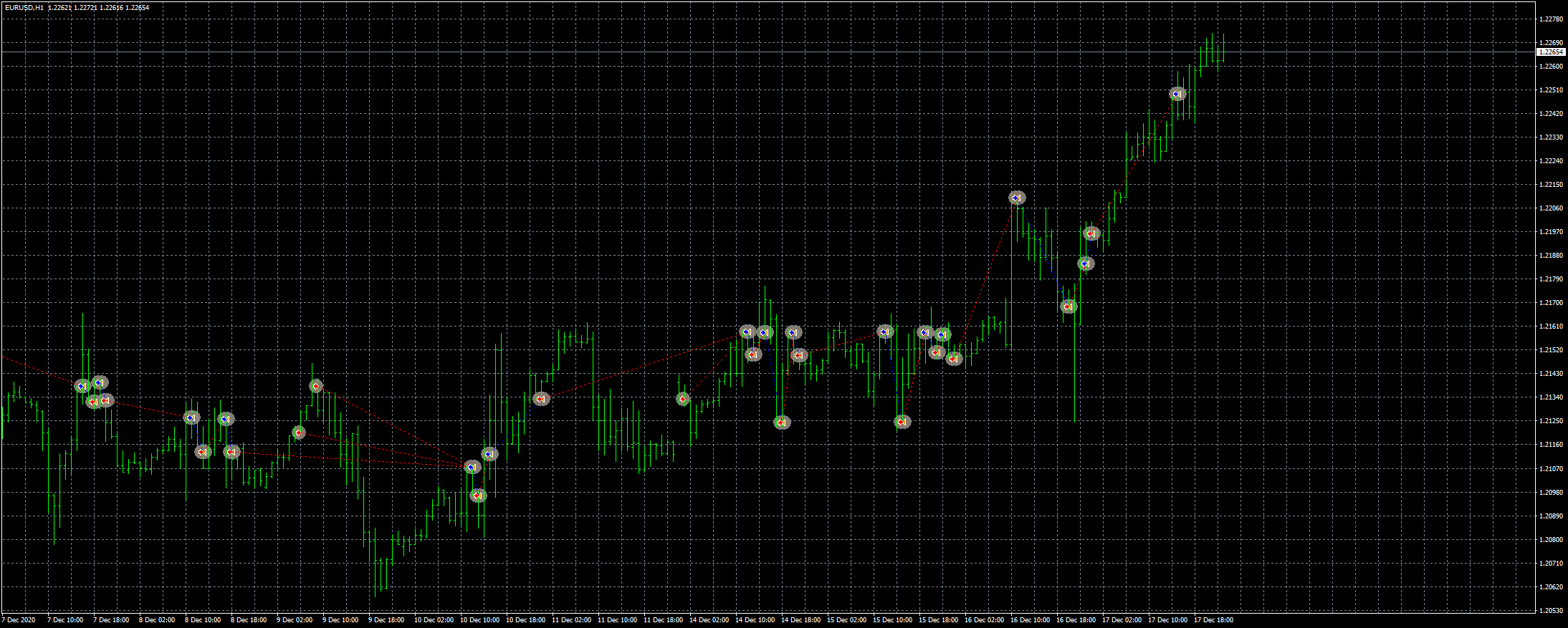The image size is (1568, 628).
Task: Click blue trade marker near 1.21850 on 16 Dec
Action: (x=1086, y=264)
